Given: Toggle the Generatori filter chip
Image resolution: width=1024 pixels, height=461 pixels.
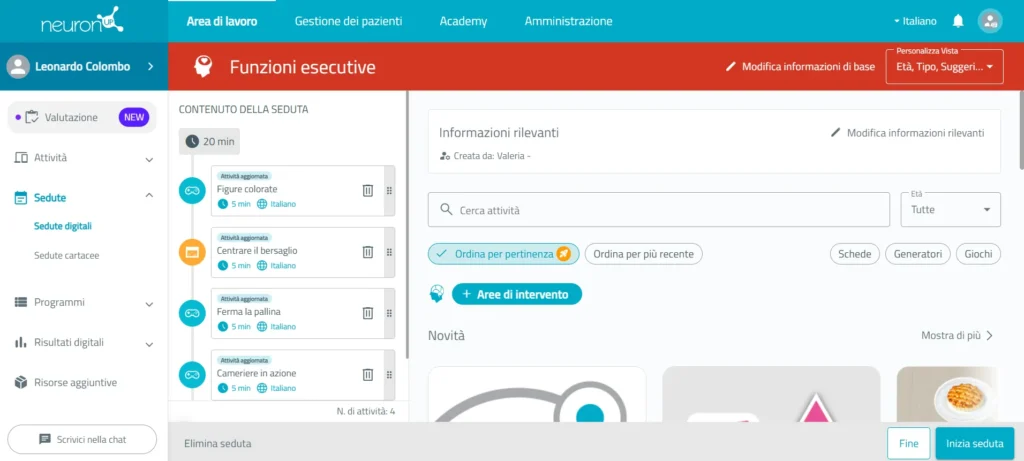Looking at the screenshot, I should coord(918,254).
